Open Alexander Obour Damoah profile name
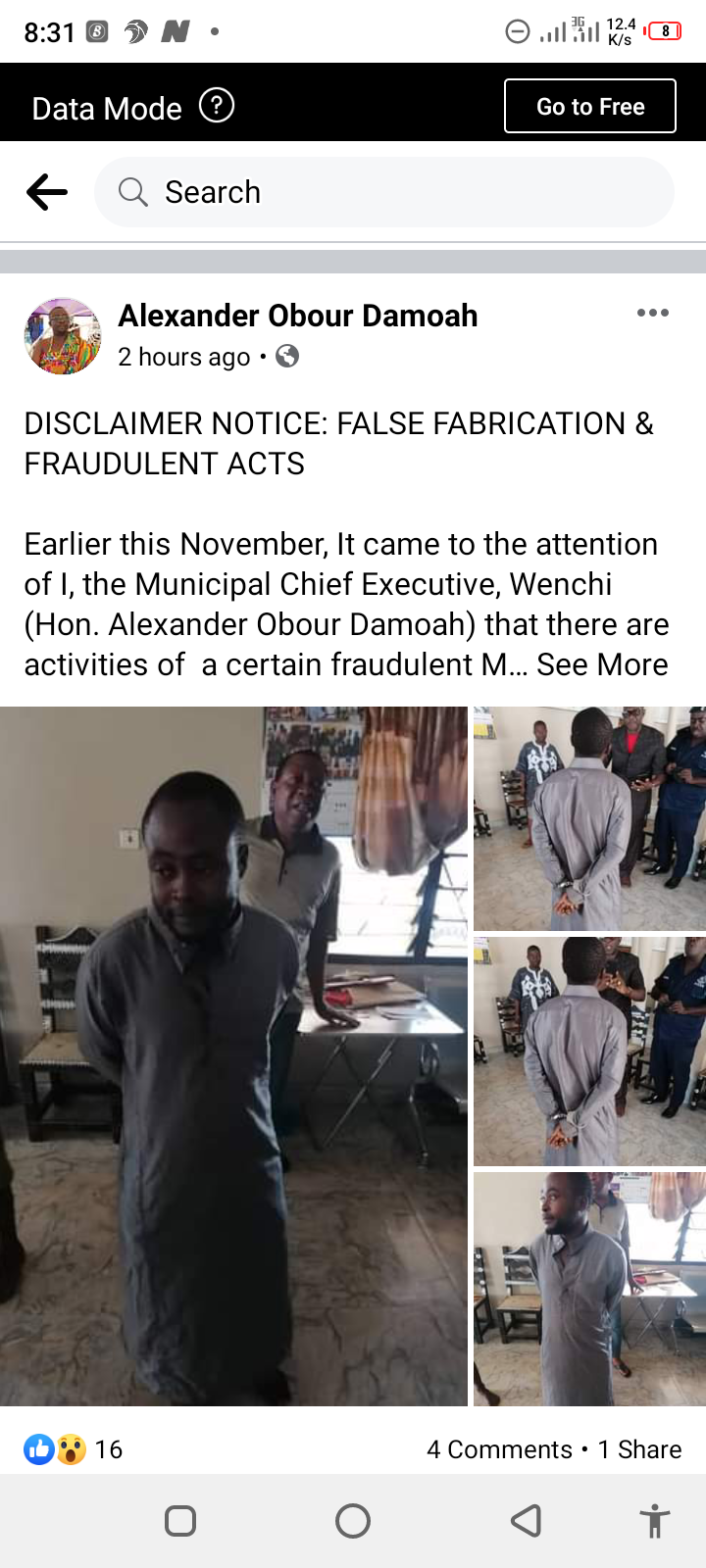The image size is (706, 1568). [298, 316]
